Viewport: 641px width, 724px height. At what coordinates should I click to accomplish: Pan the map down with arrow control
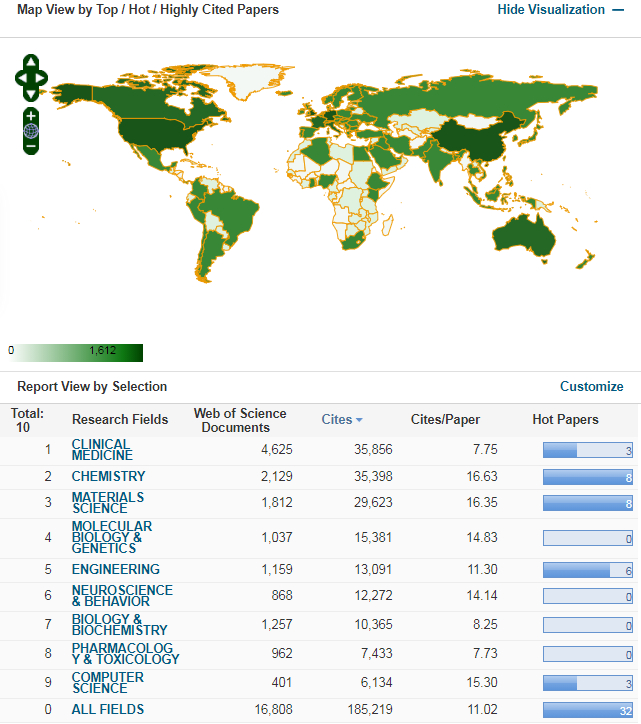coord(30,94)
